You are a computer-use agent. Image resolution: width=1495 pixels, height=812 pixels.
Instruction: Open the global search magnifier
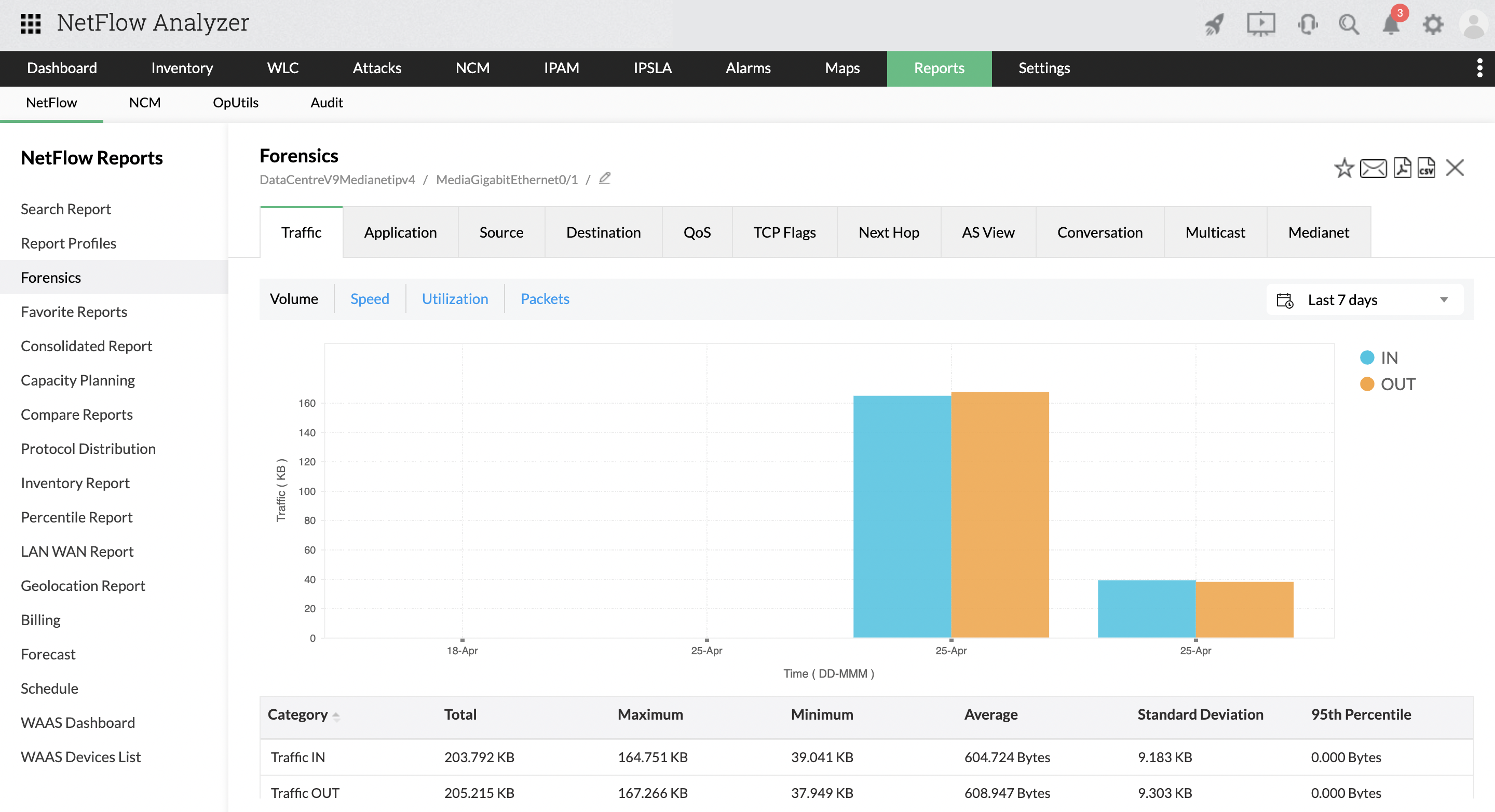1349,25
